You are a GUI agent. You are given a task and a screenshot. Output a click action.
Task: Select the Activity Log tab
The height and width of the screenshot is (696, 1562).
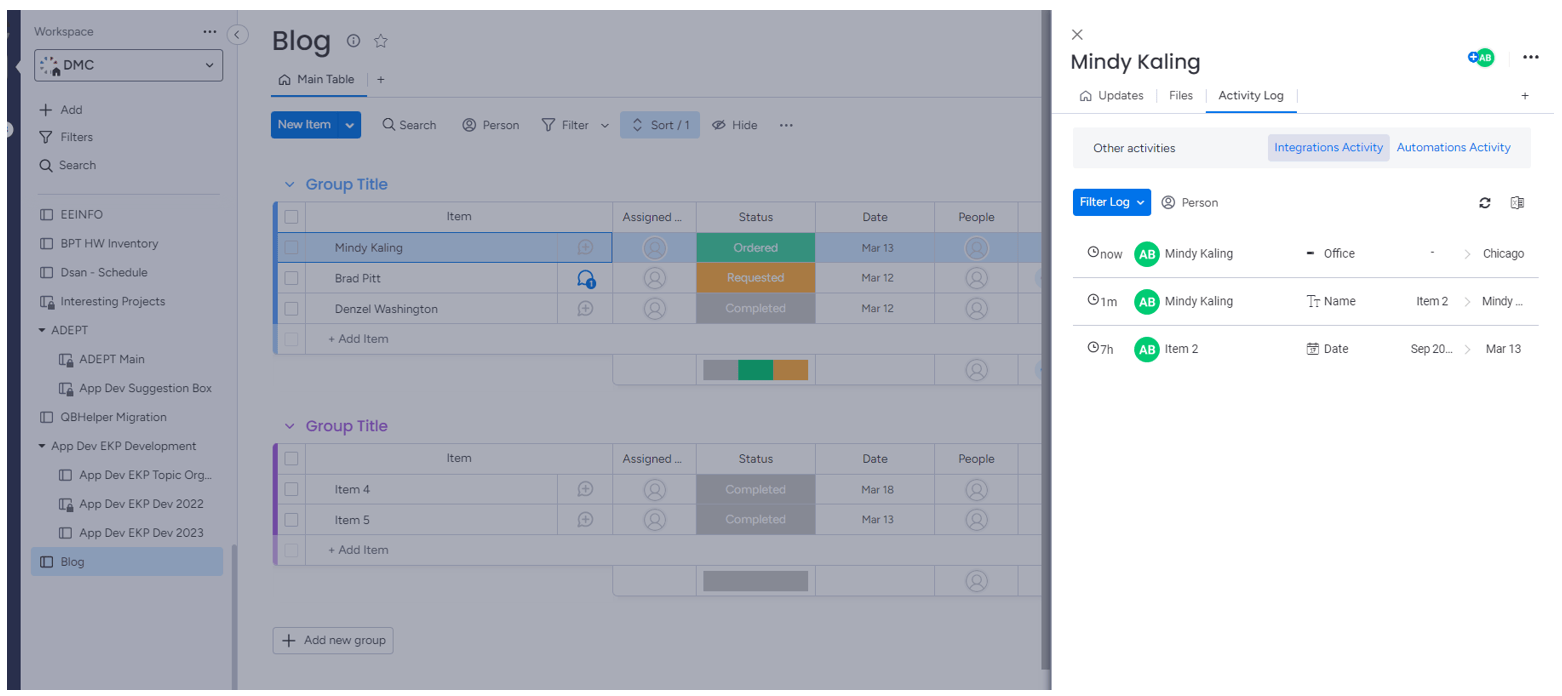pos(1251,96)
